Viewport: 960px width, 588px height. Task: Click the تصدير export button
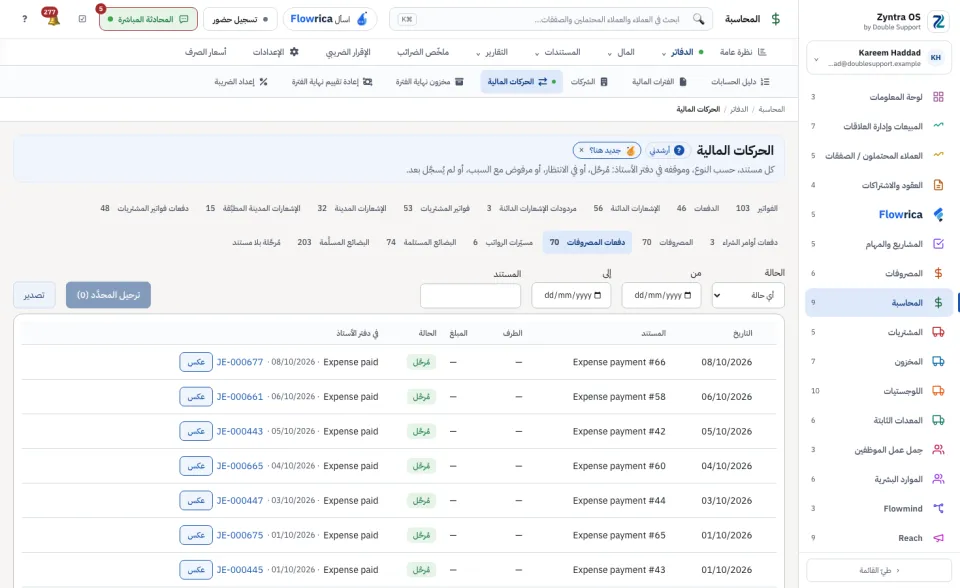coord(34,295)
